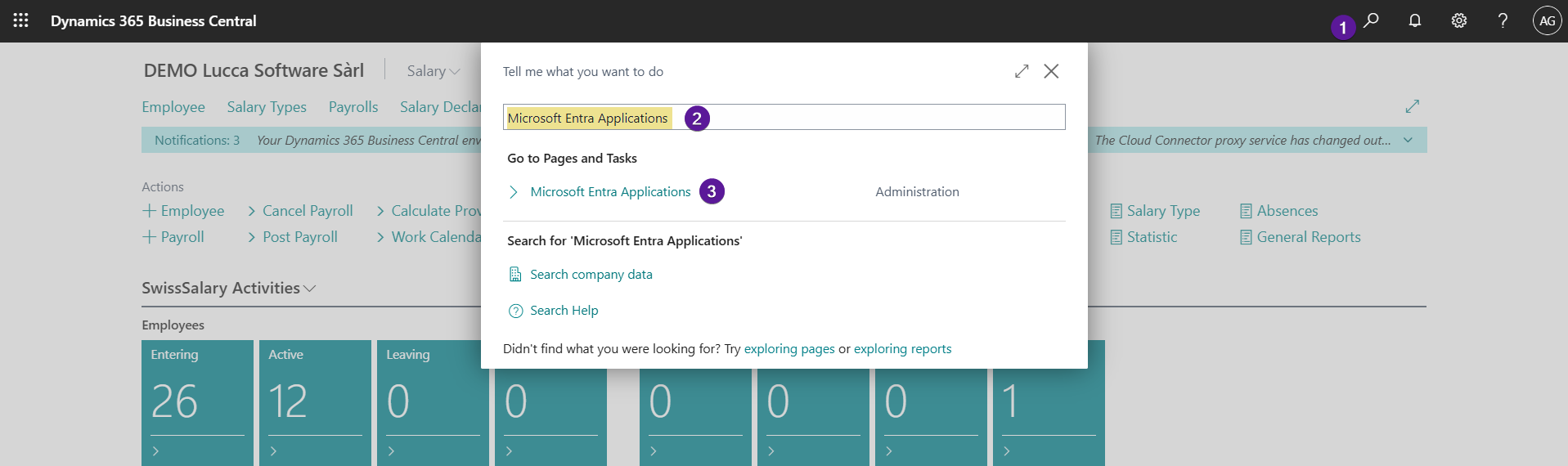
Task: Open the exploring pages link
Action: [x=789, y=349]
